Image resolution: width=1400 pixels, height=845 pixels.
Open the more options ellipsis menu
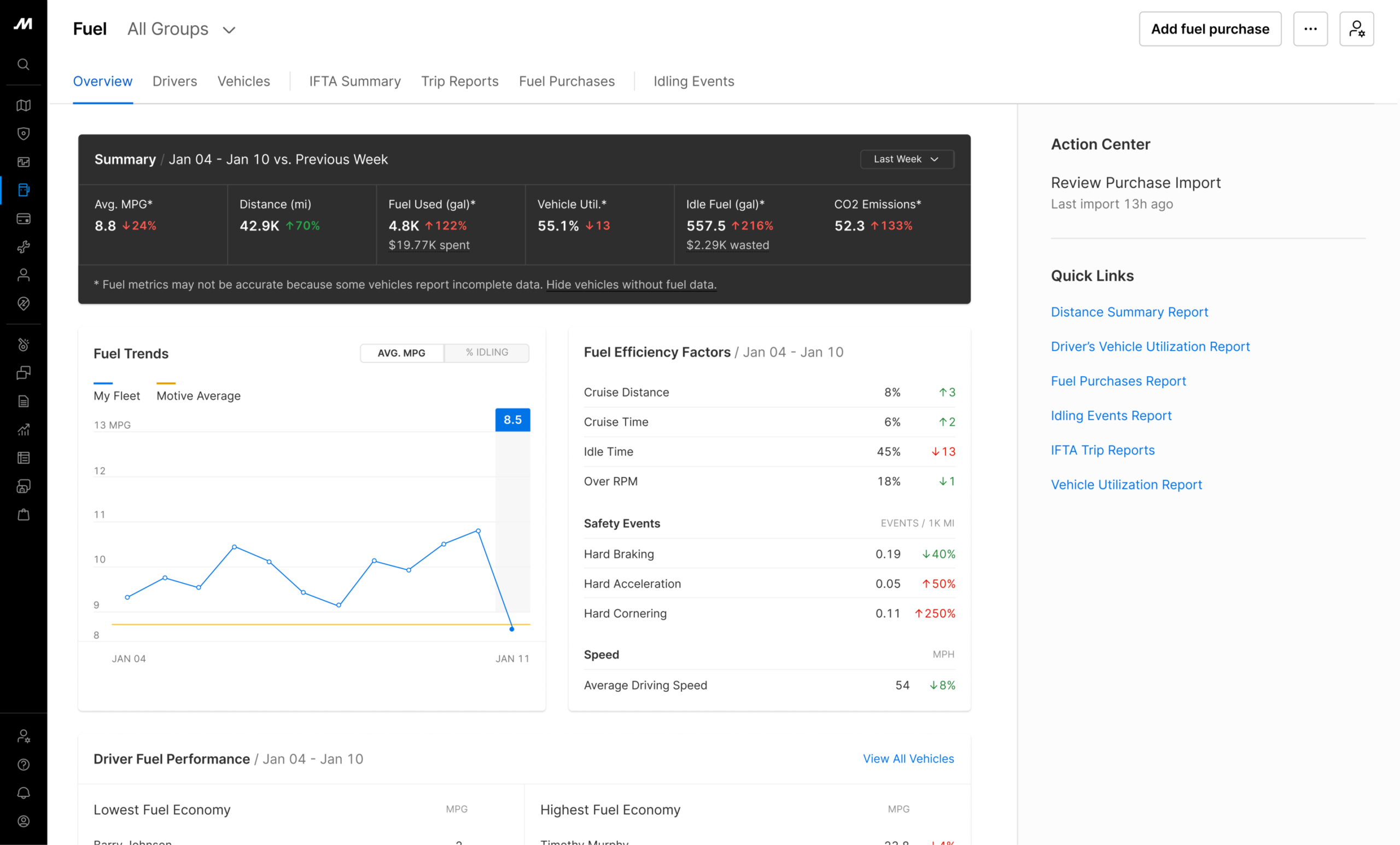1311,28
